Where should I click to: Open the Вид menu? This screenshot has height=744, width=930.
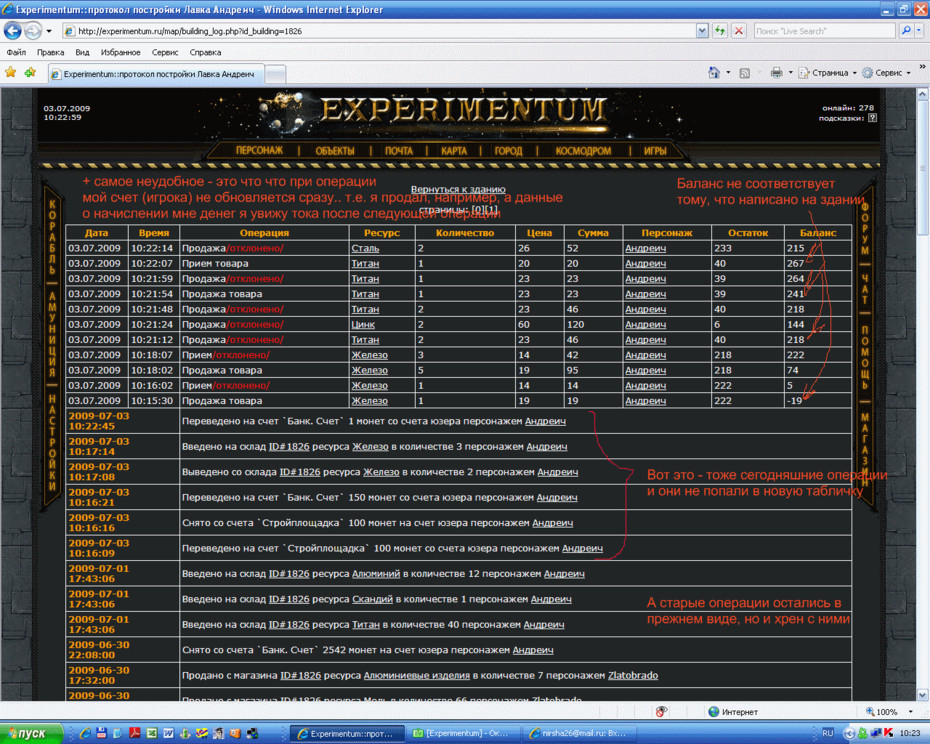[x=82, y=52]
